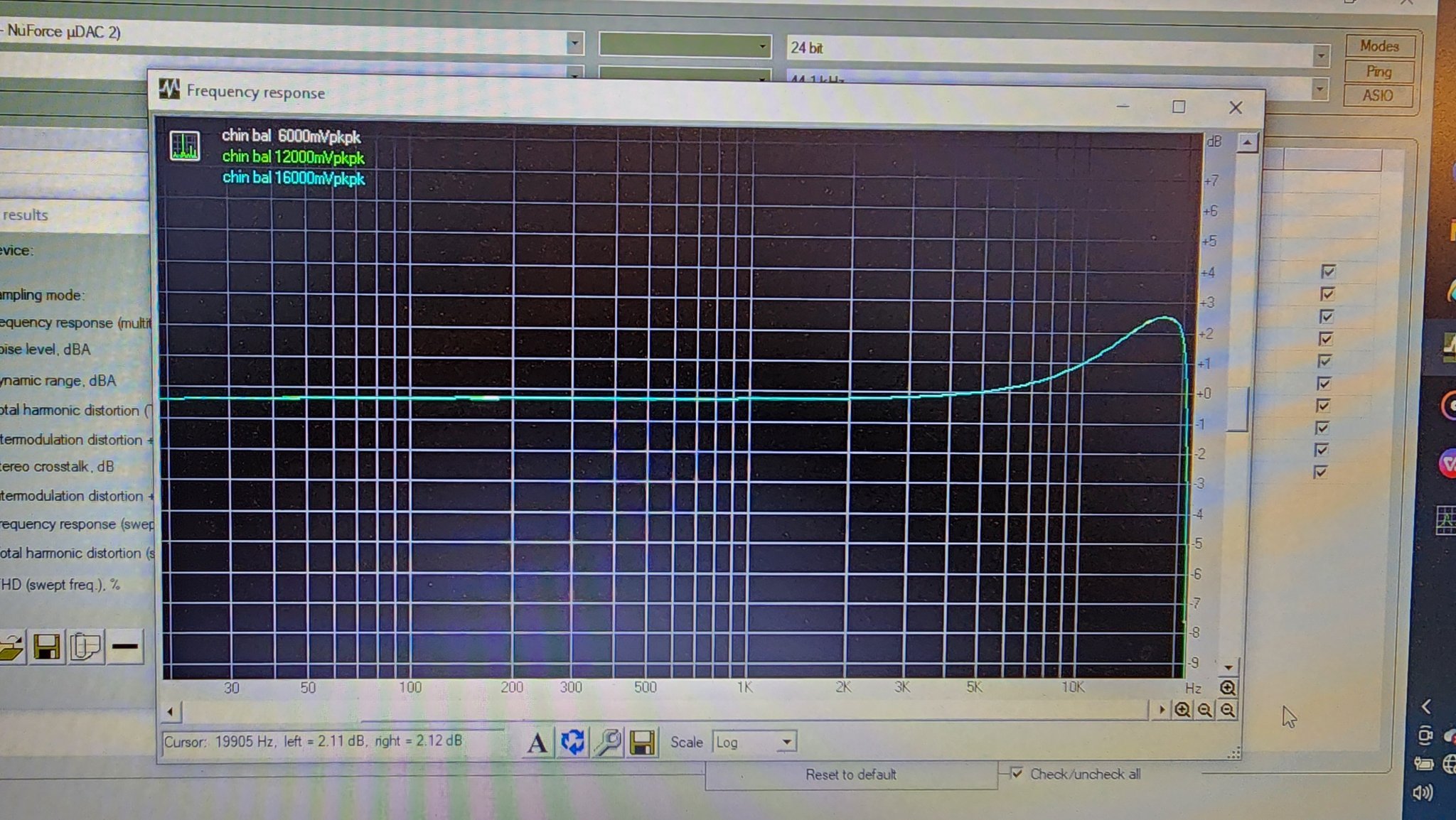Click the vertical scrollbar thumb on graph's right
This screenshot has width=1456, height=820.
tap(1238, 409)
